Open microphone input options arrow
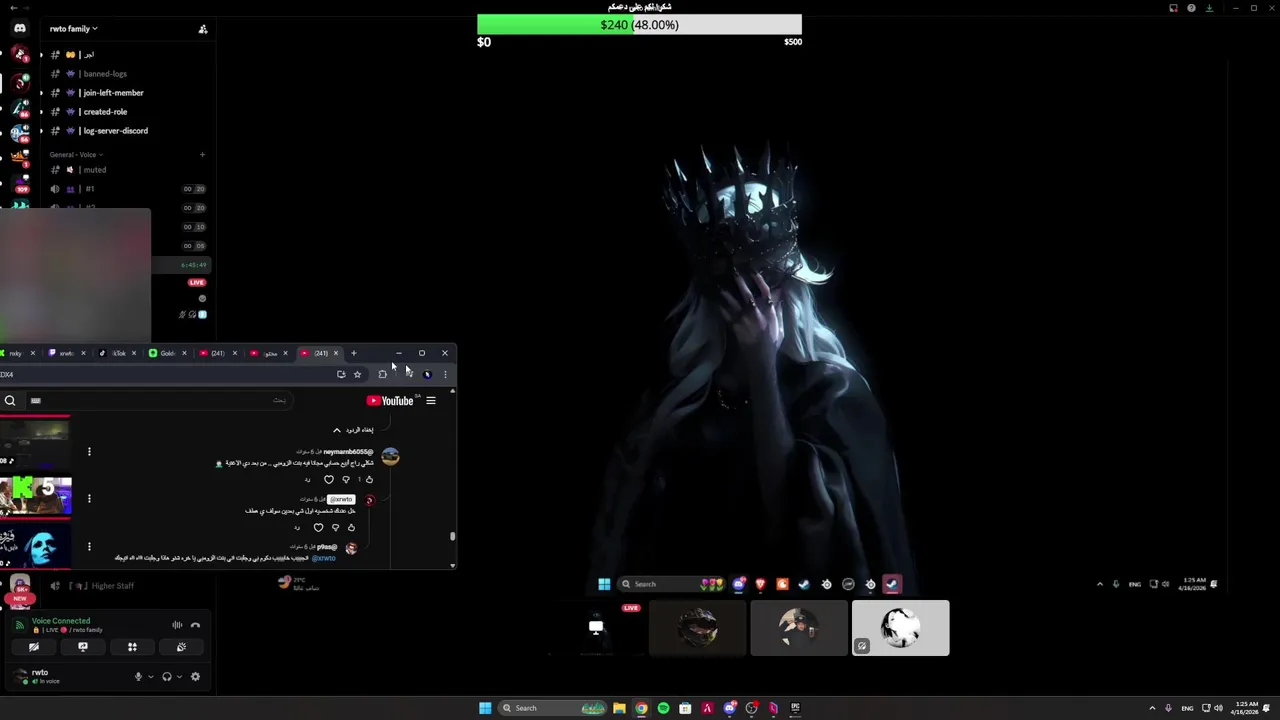 151,677
